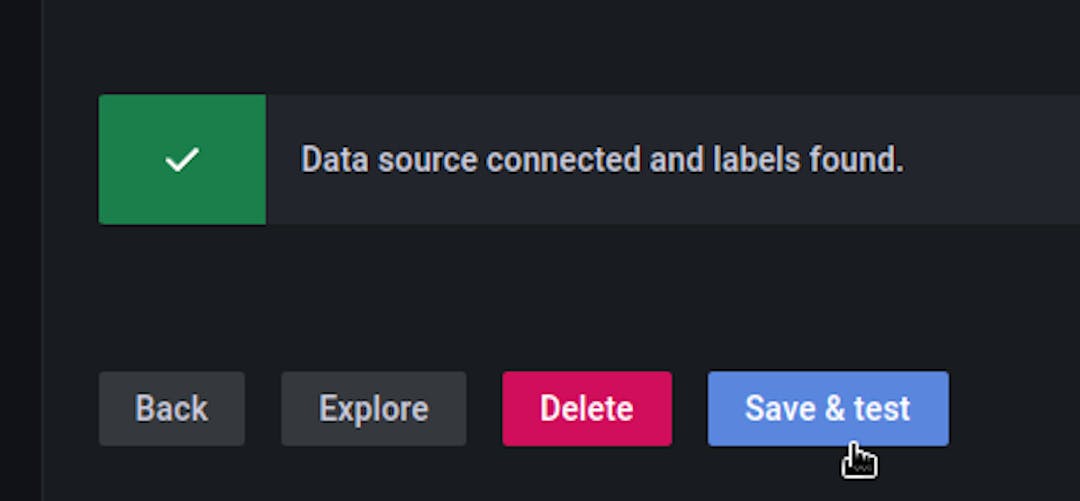Click the dark left sidebar strip
1080x501 pixels.
pyautogui.click(x=20, y=250)
